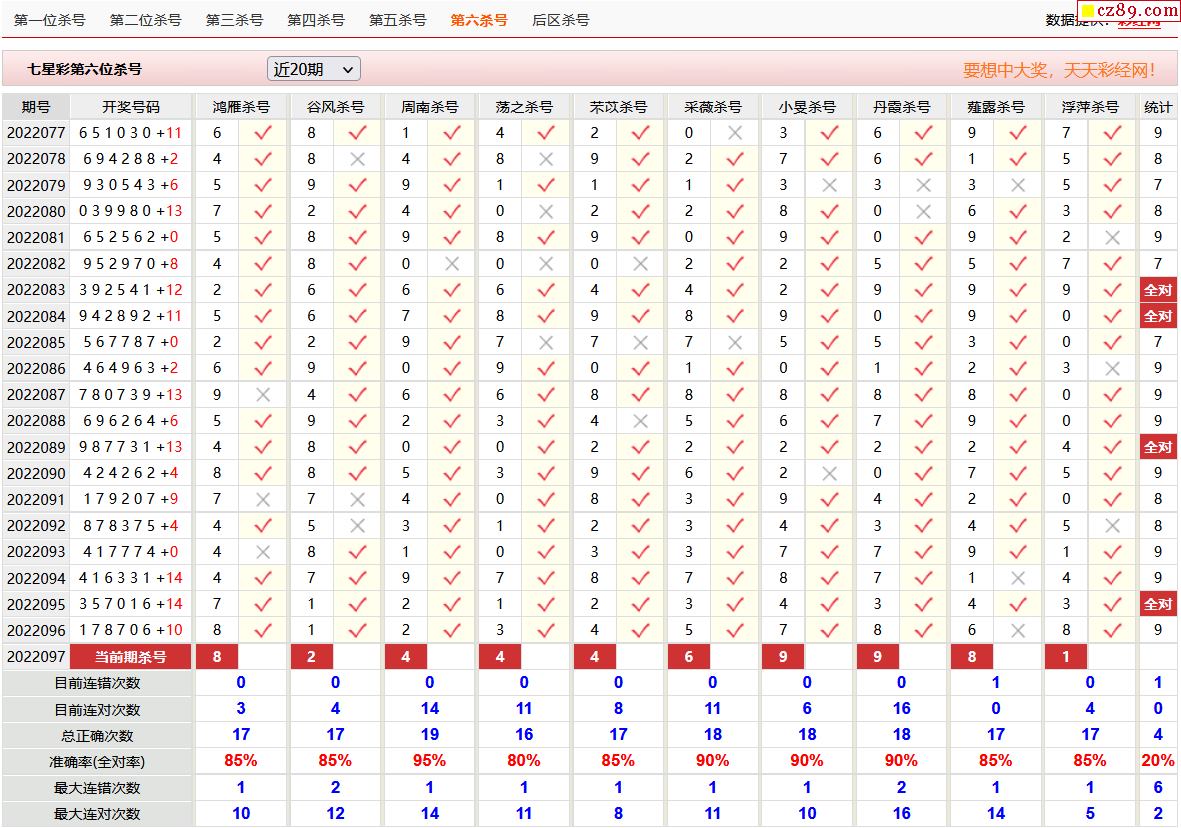Click the red kill number 6 under 采薇杀号
1181x828 pixels.
pos(688,657)
